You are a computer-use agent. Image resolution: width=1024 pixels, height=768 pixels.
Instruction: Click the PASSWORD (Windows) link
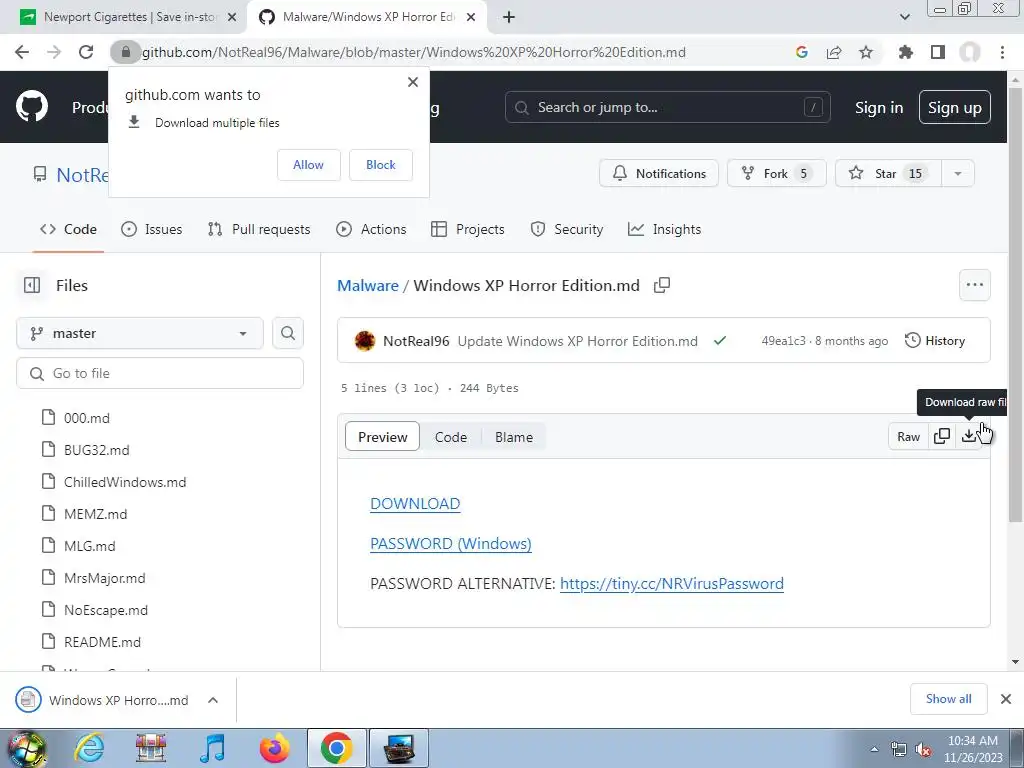(x=451, y=543)
